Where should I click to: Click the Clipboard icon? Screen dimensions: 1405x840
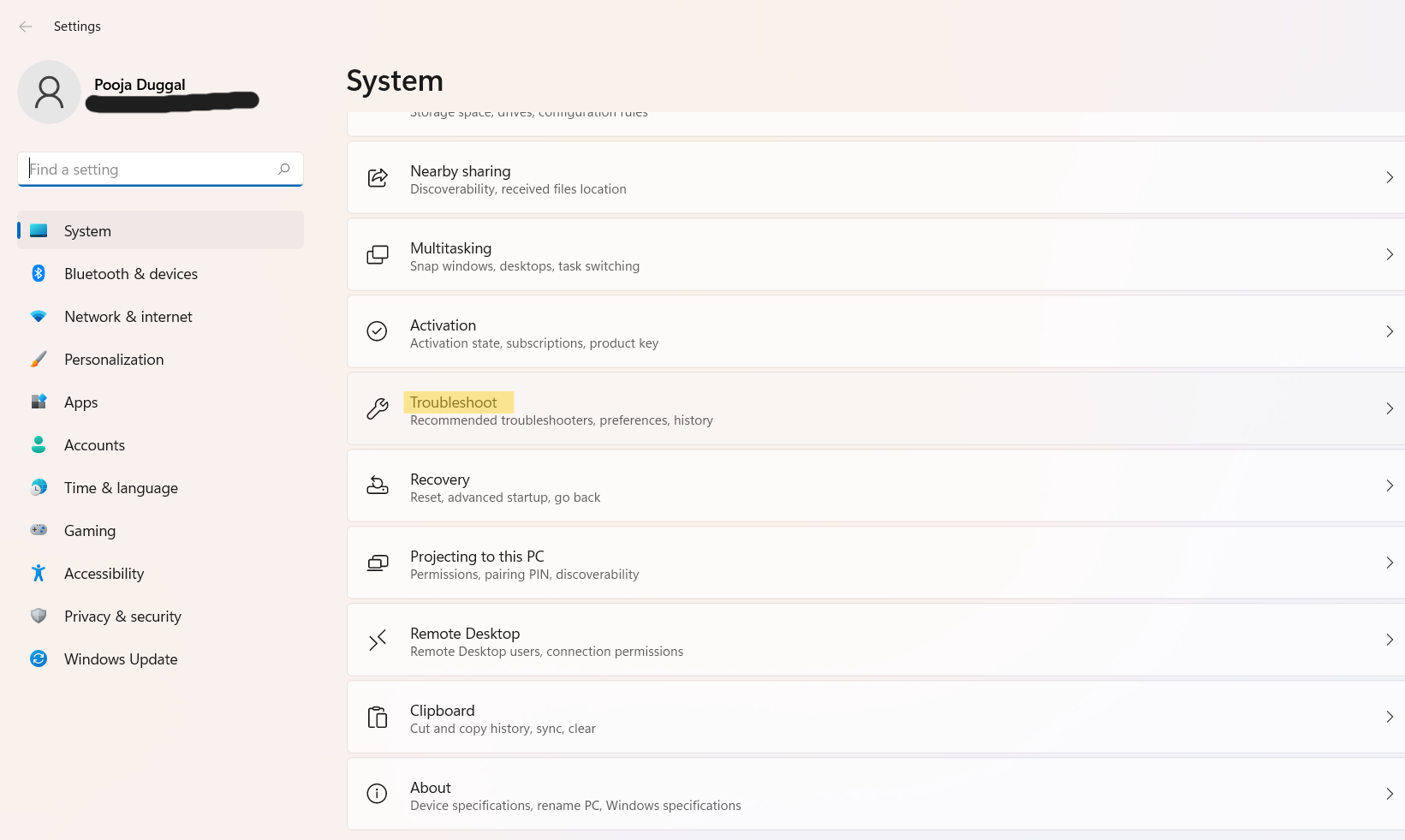(378, 718)
